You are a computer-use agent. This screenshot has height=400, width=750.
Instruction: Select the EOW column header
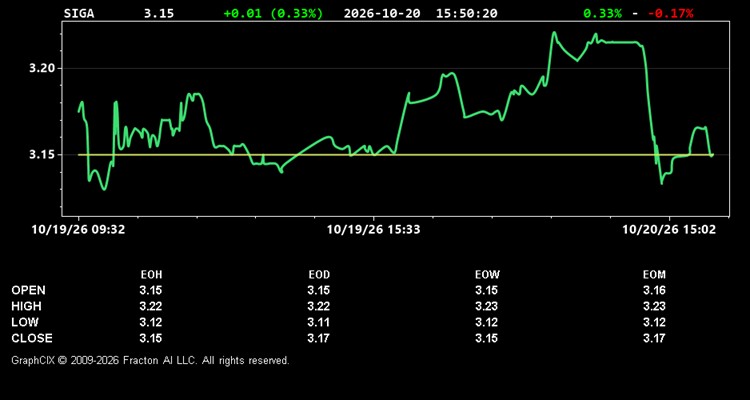(x=487, y=275)
